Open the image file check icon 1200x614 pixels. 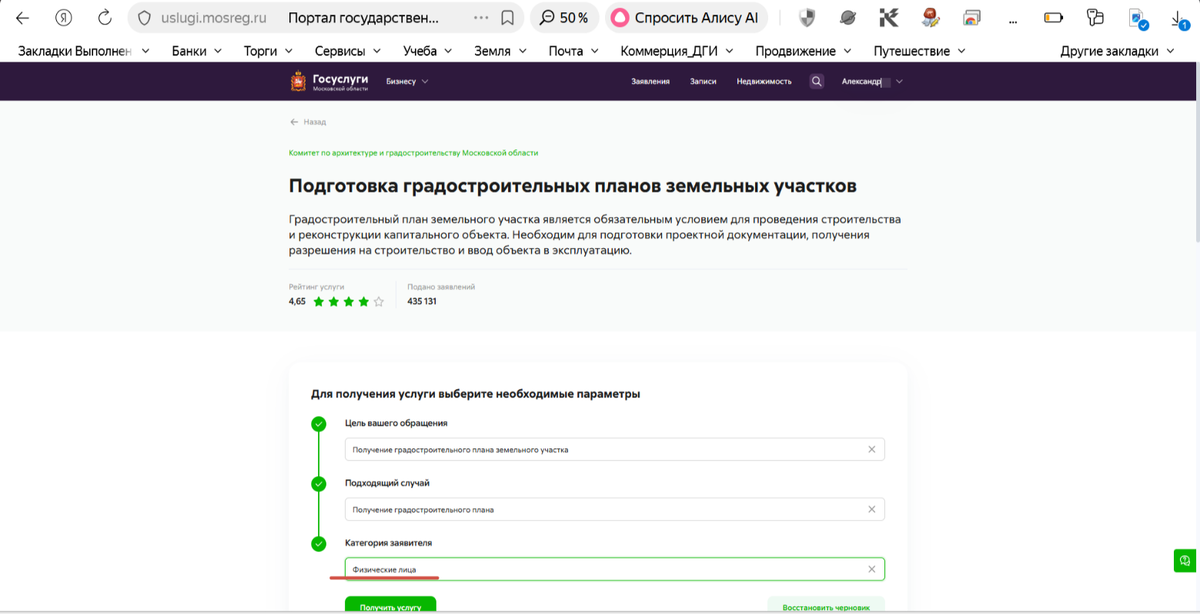click(1138, 18)
